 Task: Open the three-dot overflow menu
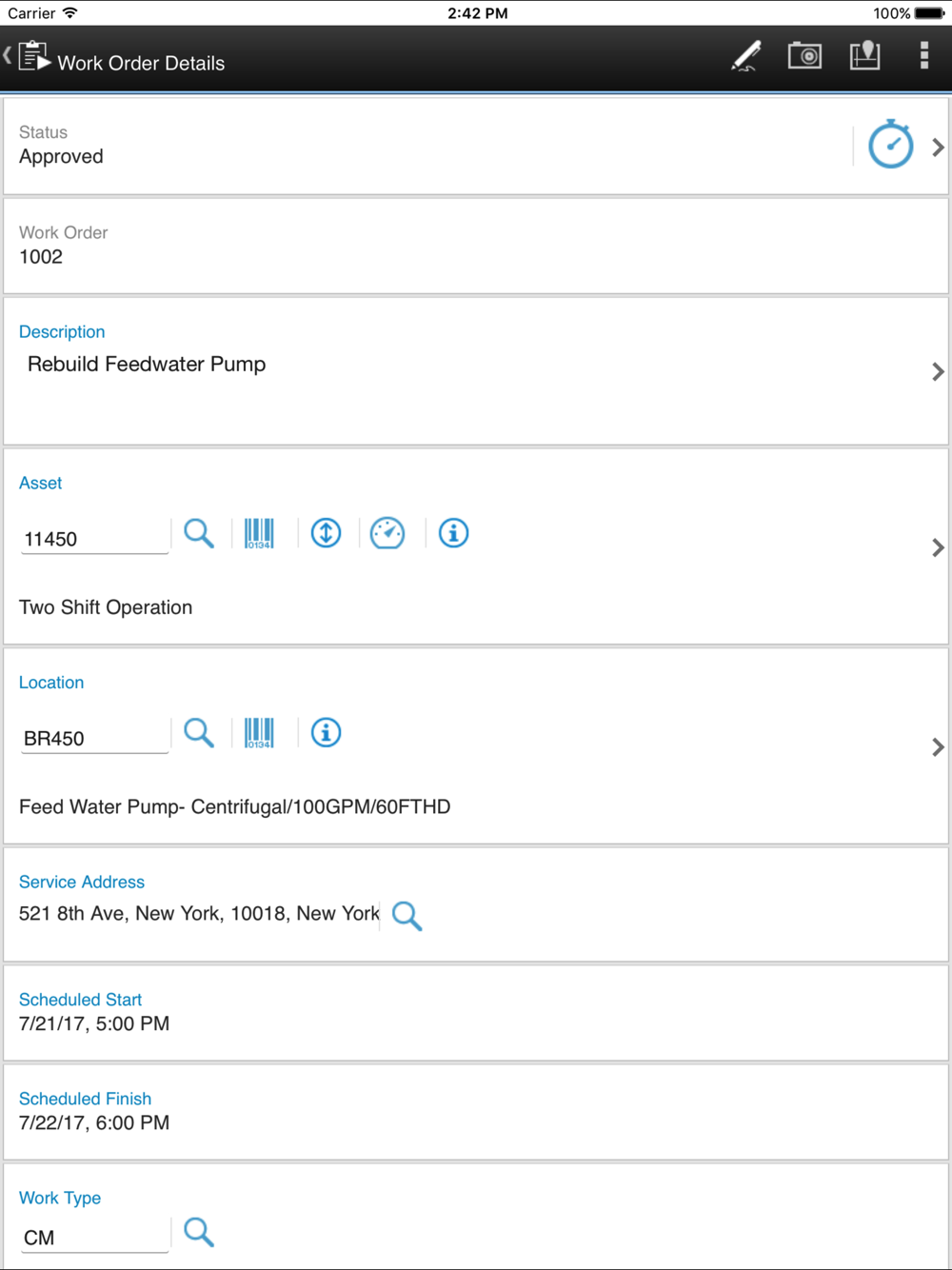click(x=923, y=56)
